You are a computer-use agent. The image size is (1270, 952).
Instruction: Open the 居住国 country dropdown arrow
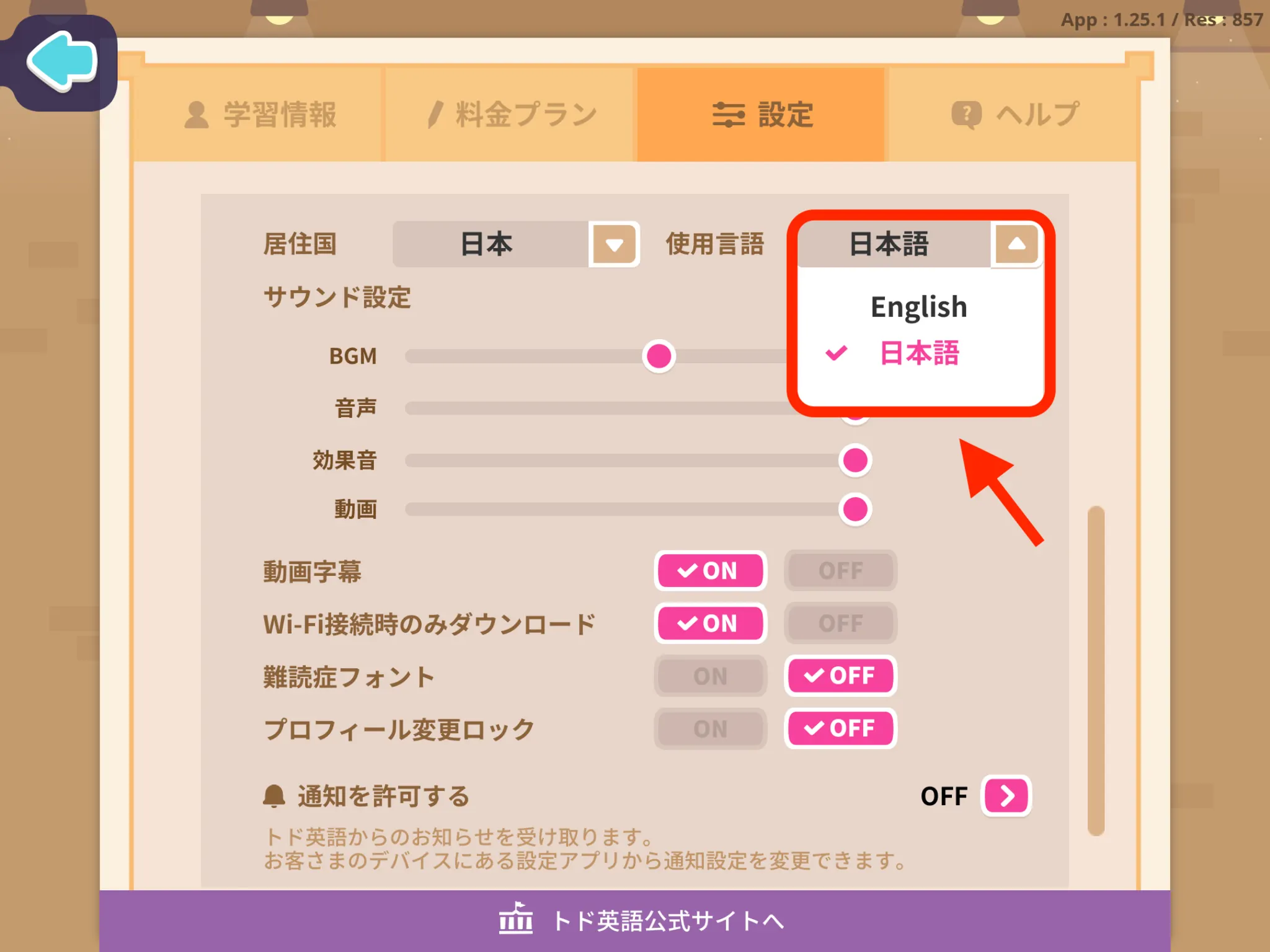614,245
